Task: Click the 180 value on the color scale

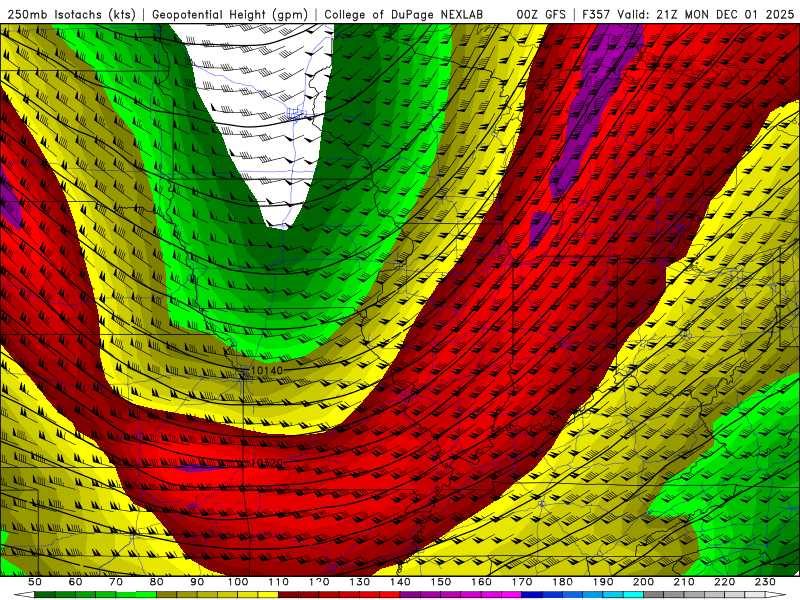Action: point(562,582)
